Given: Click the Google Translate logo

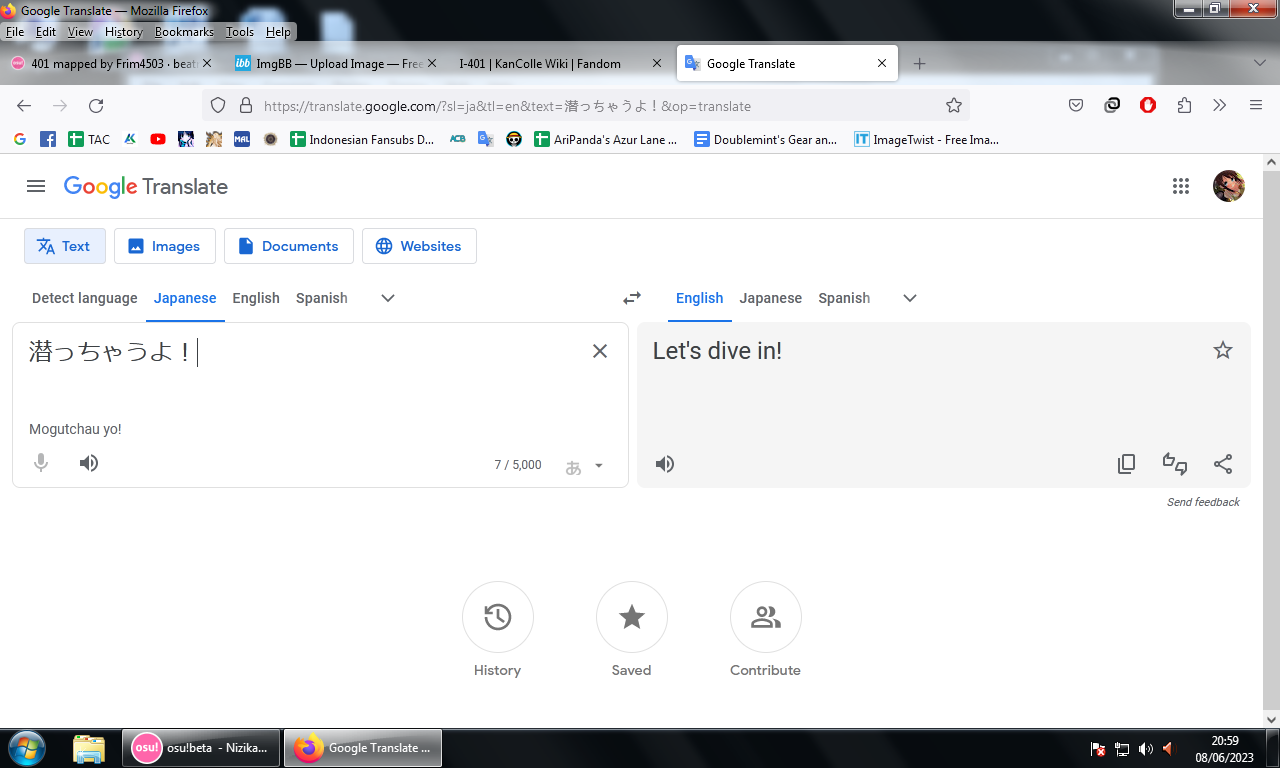Looking at the screenshot, I should pyautogui.click(x=146, y=186).
